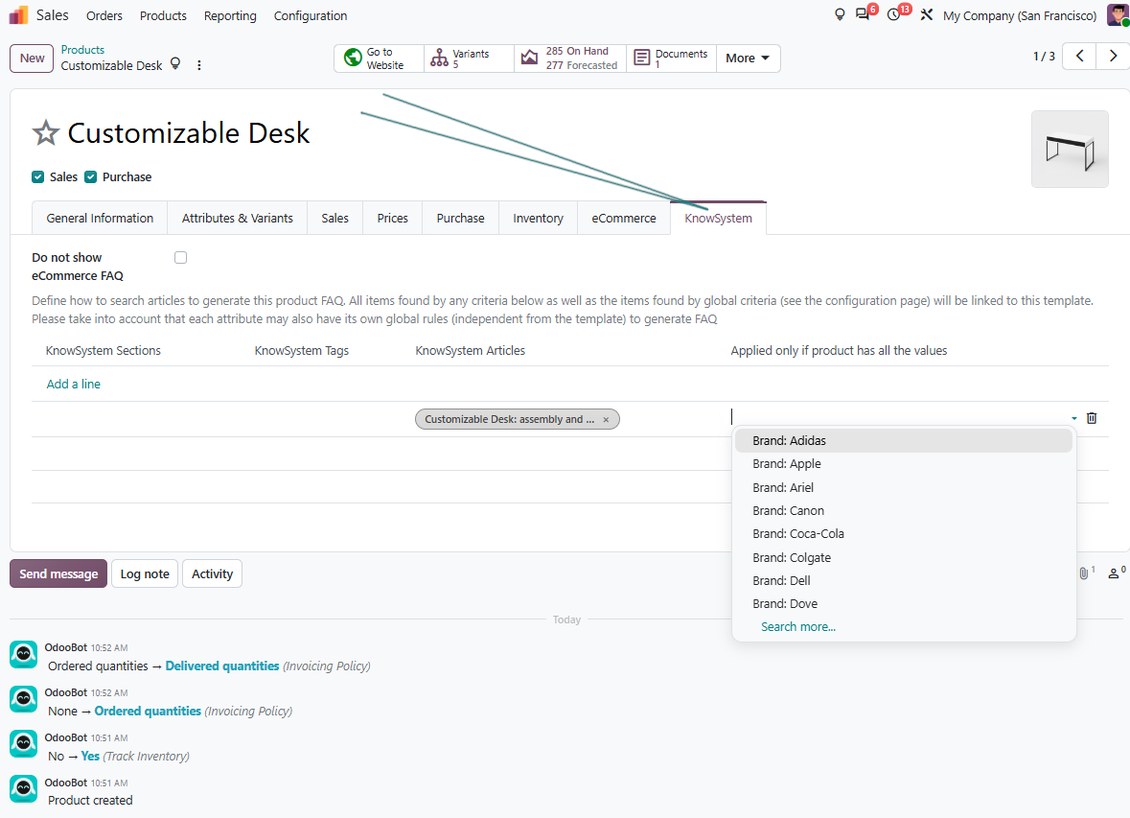Screen dimensions: 1130x818
Task: Open the developer tools wrench icon
Action: click(x=927, y=15)
